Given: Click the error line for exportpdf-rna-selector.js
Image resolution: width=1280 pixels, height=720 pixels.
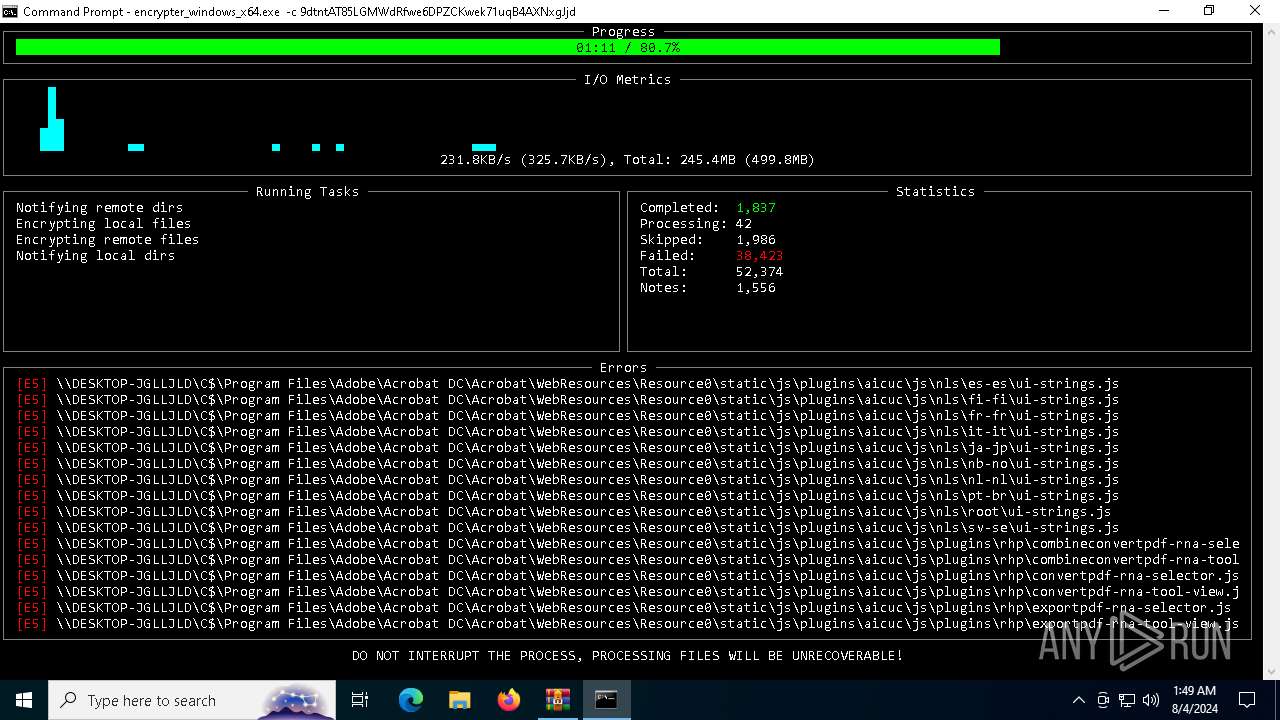Looking at the screenshot, I should click(624, 607).
